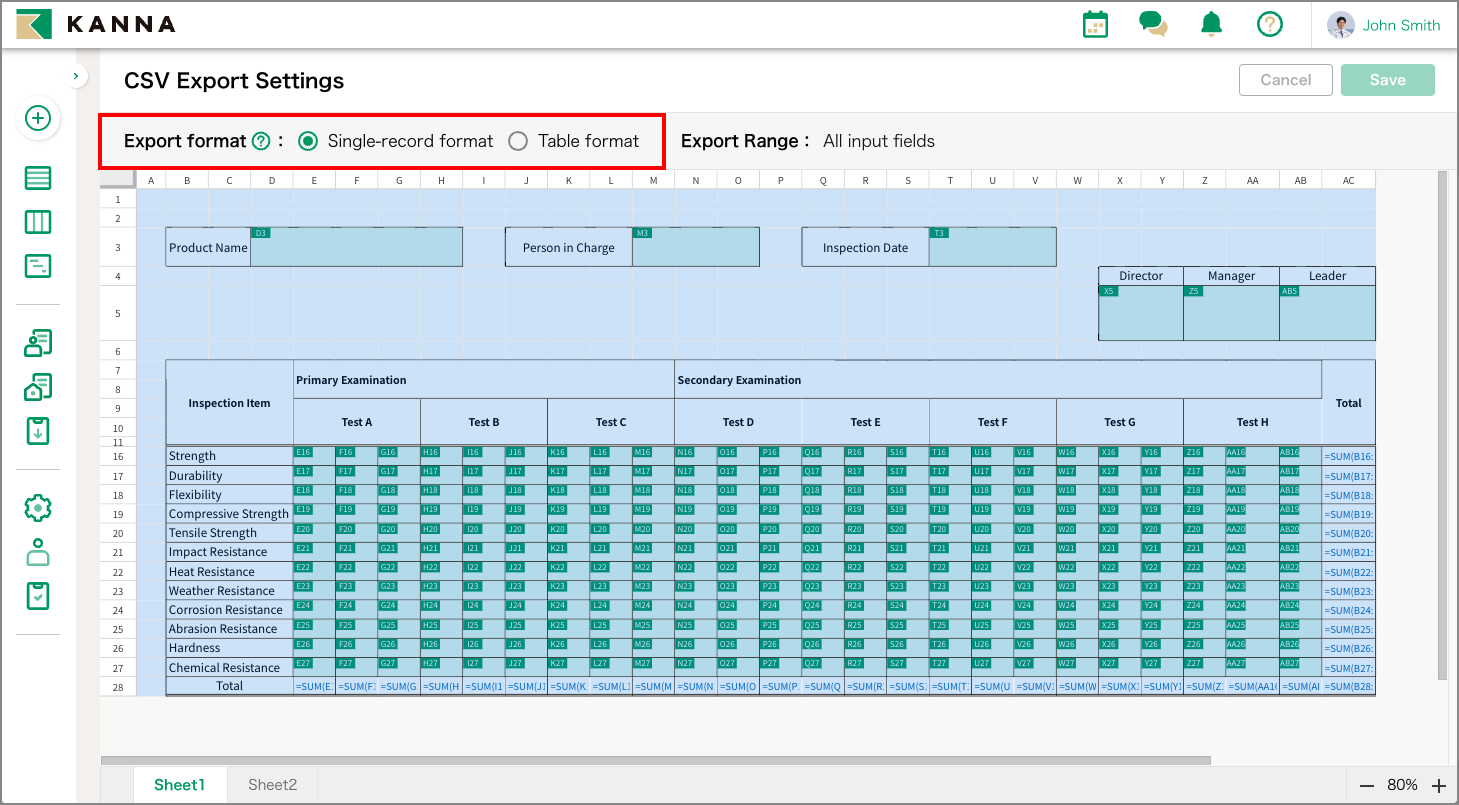Open John Smith user menu
This screenshot has width=1459, height=805.
1387,26
